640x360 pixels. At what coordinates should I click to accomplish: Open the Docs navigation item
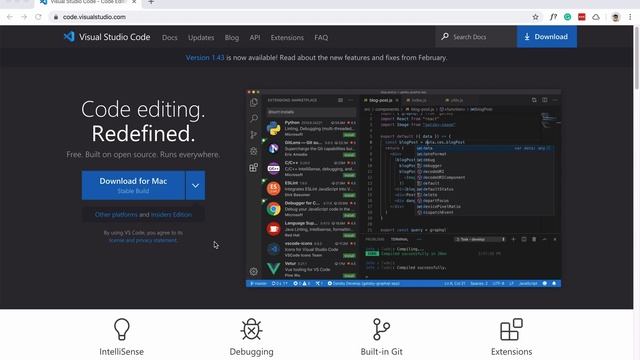169,38
